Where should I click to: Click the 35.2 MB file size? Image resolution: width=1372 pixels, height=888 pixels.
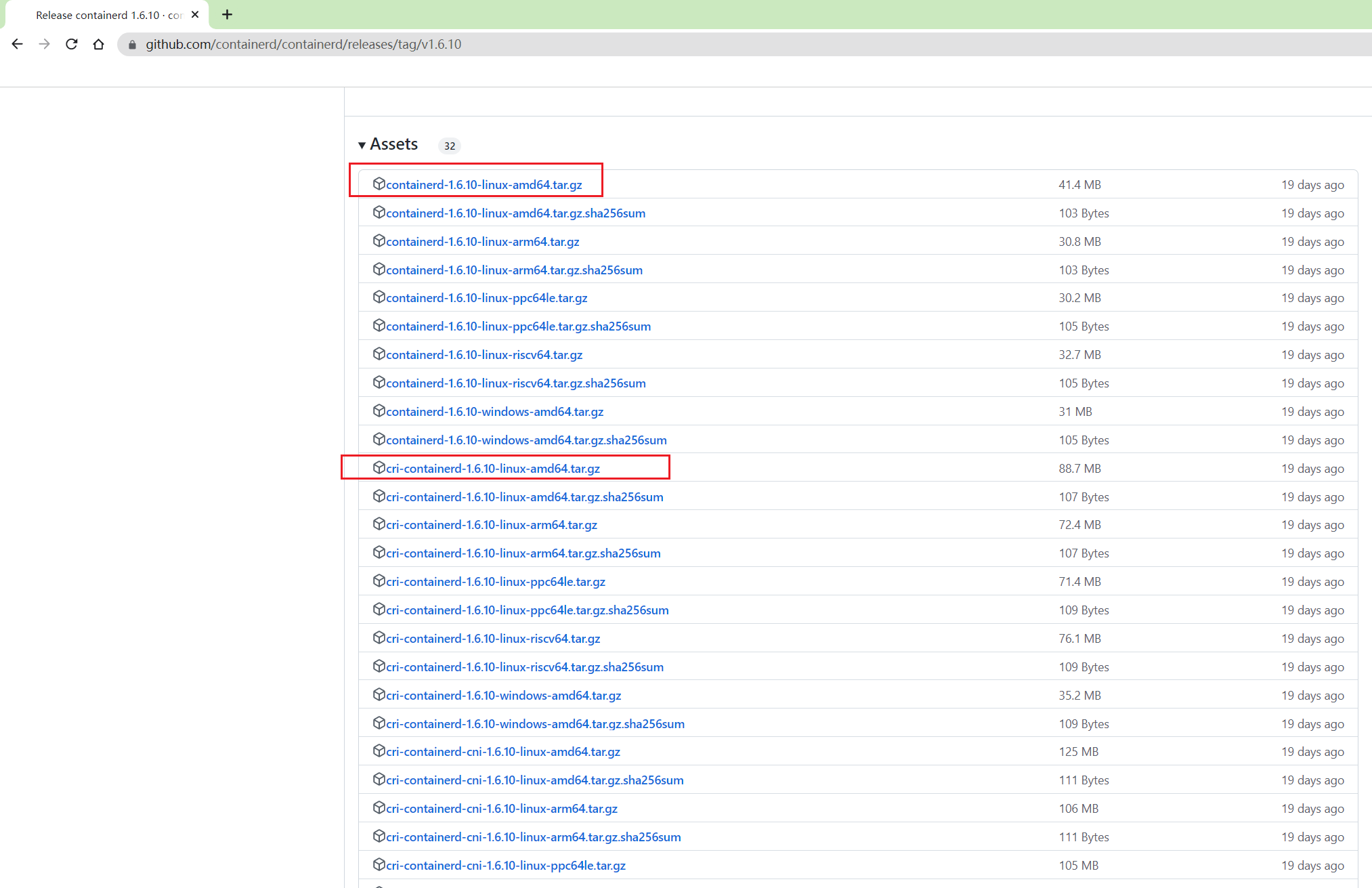click(x=1080, y=696)
